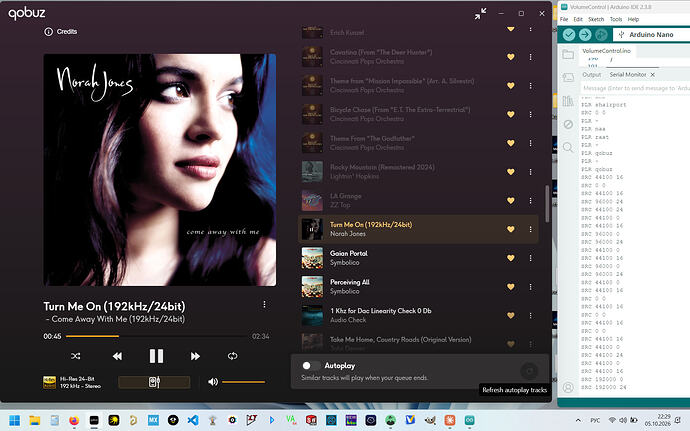
Task: Open more options for 1 Khz Dac Linearity Check
Action: click(x=531, y=316)
